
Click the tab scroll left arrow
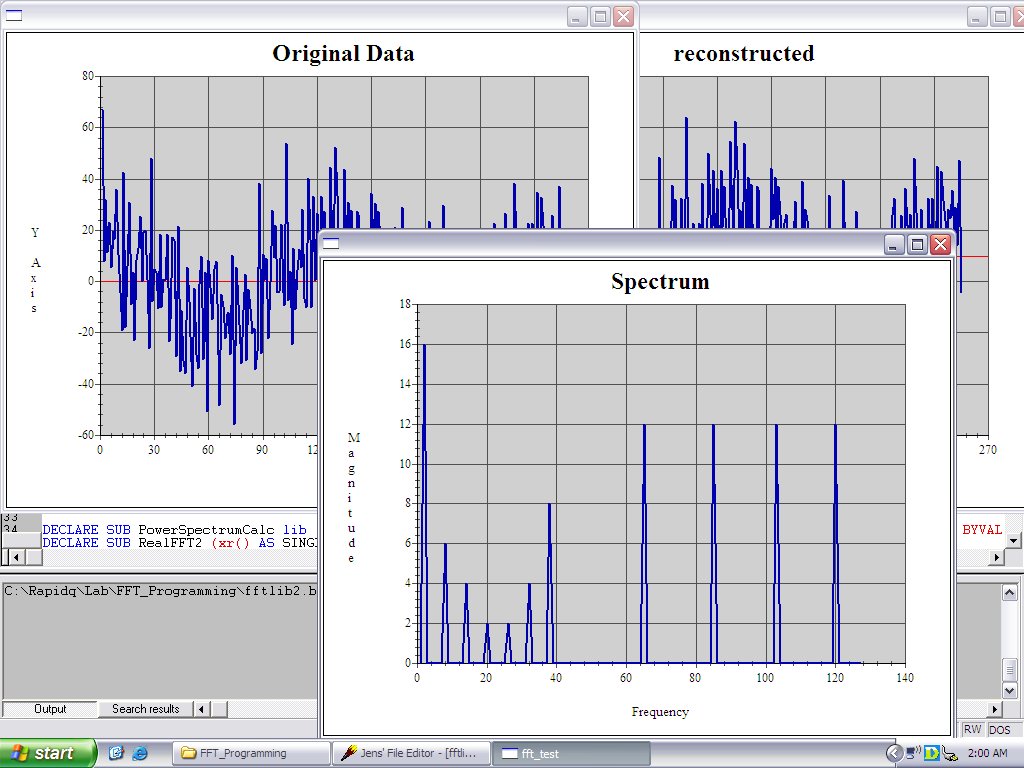click(x=200, y=709)
